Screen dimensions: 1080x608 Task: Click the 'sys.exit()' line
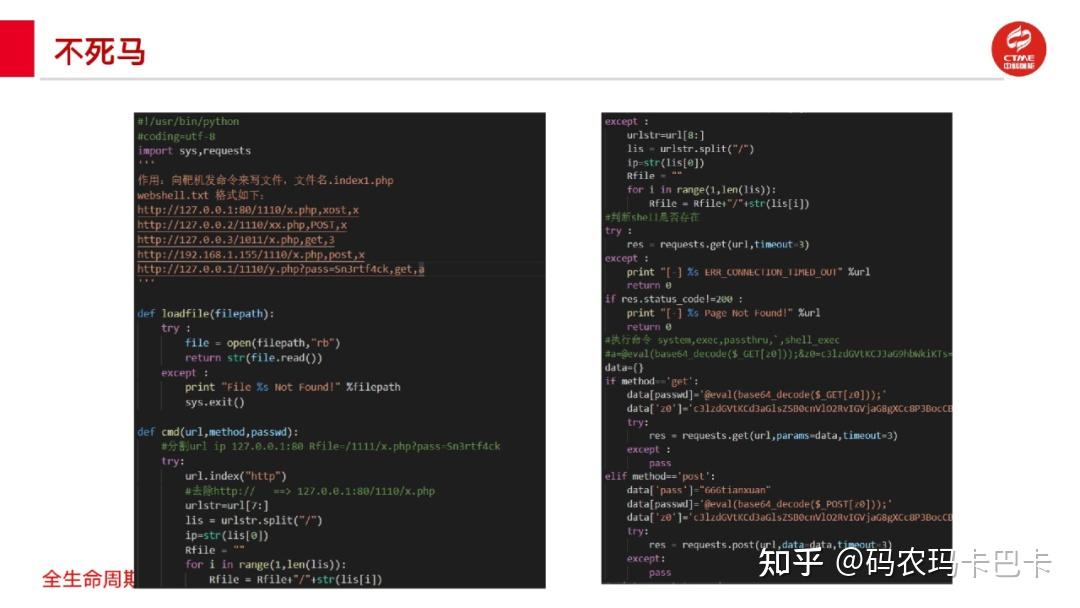pos(214,402)
